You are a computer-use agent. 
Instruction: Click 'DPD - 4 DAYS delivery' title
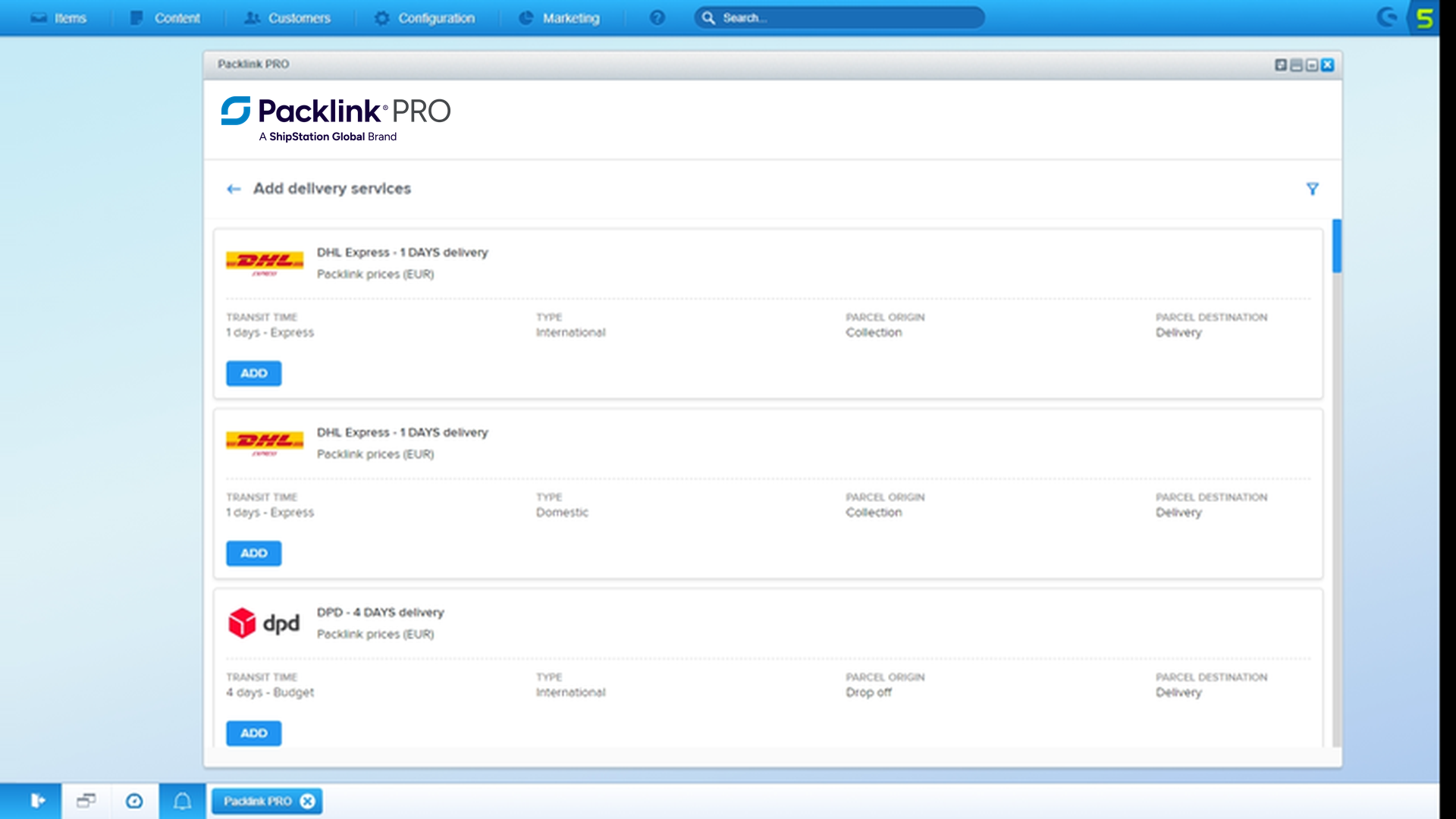[381, 612]
